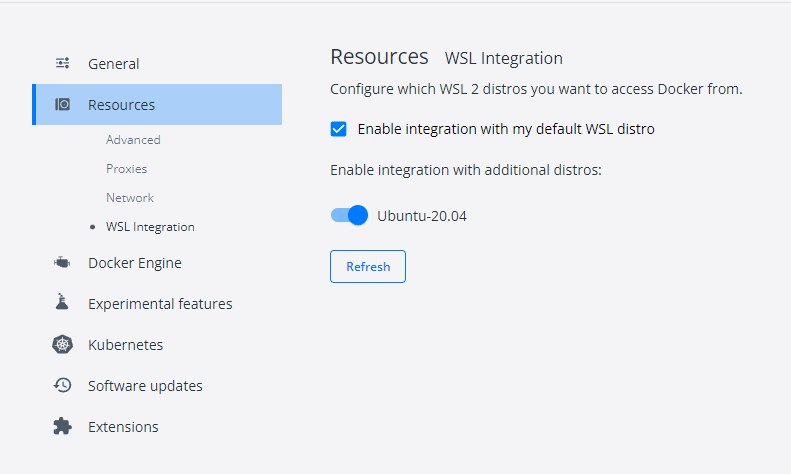Show the Experimental features text entry

160,304
